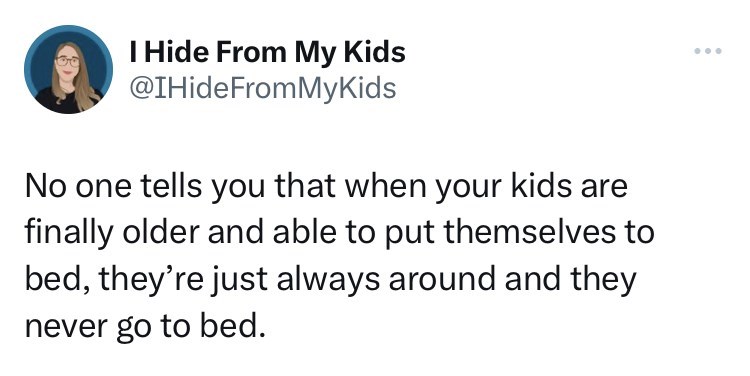Click the word "around" in the tweet
The height and width of the screenshot is (376, 750).
pyautogui.click(x=442, y=279)
